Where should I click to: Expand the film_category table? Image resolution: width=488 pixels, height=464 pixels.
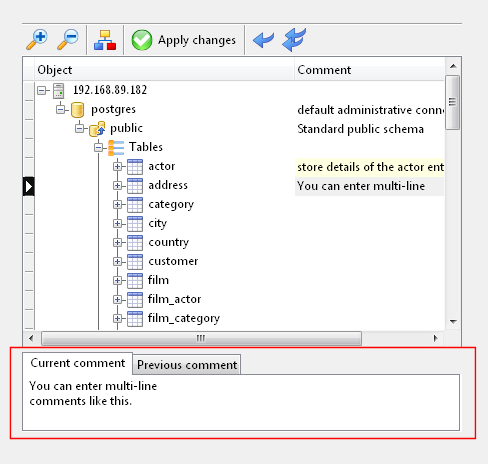coord(117,318)
